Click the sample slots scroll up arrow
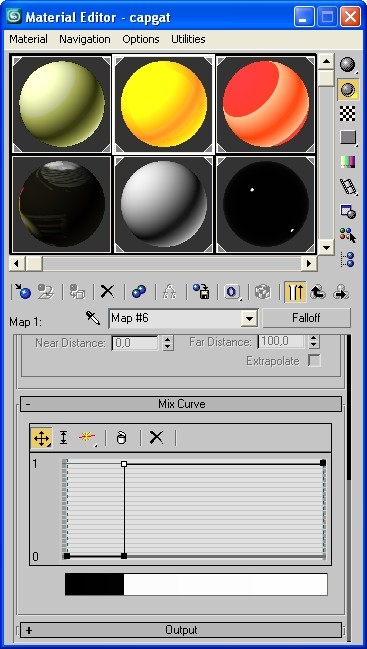 pyautogui.click(x=326, y=62)
